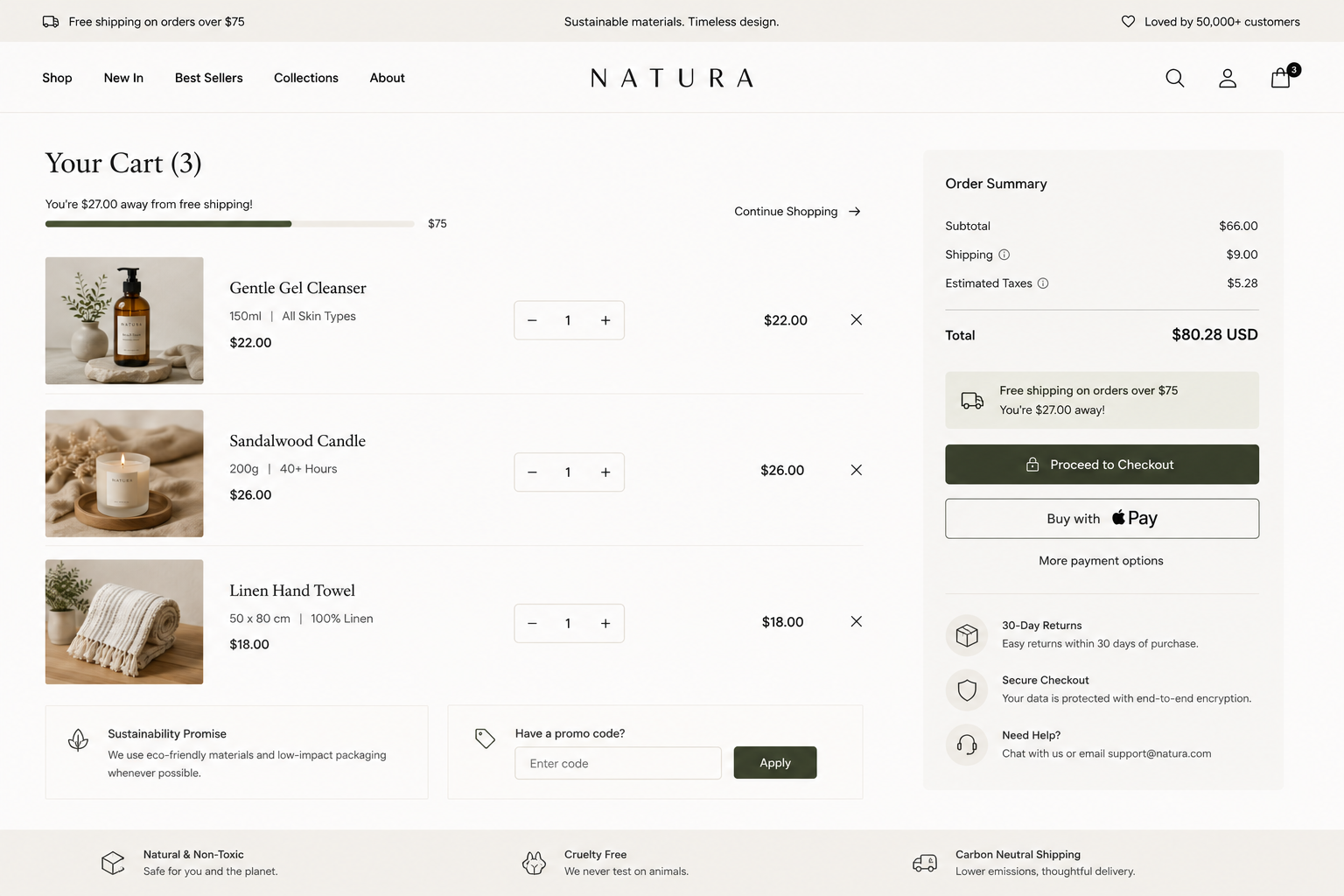1344x896 pixels.
Task: Open the shopping bag icon
Action: pos(1281,78)
